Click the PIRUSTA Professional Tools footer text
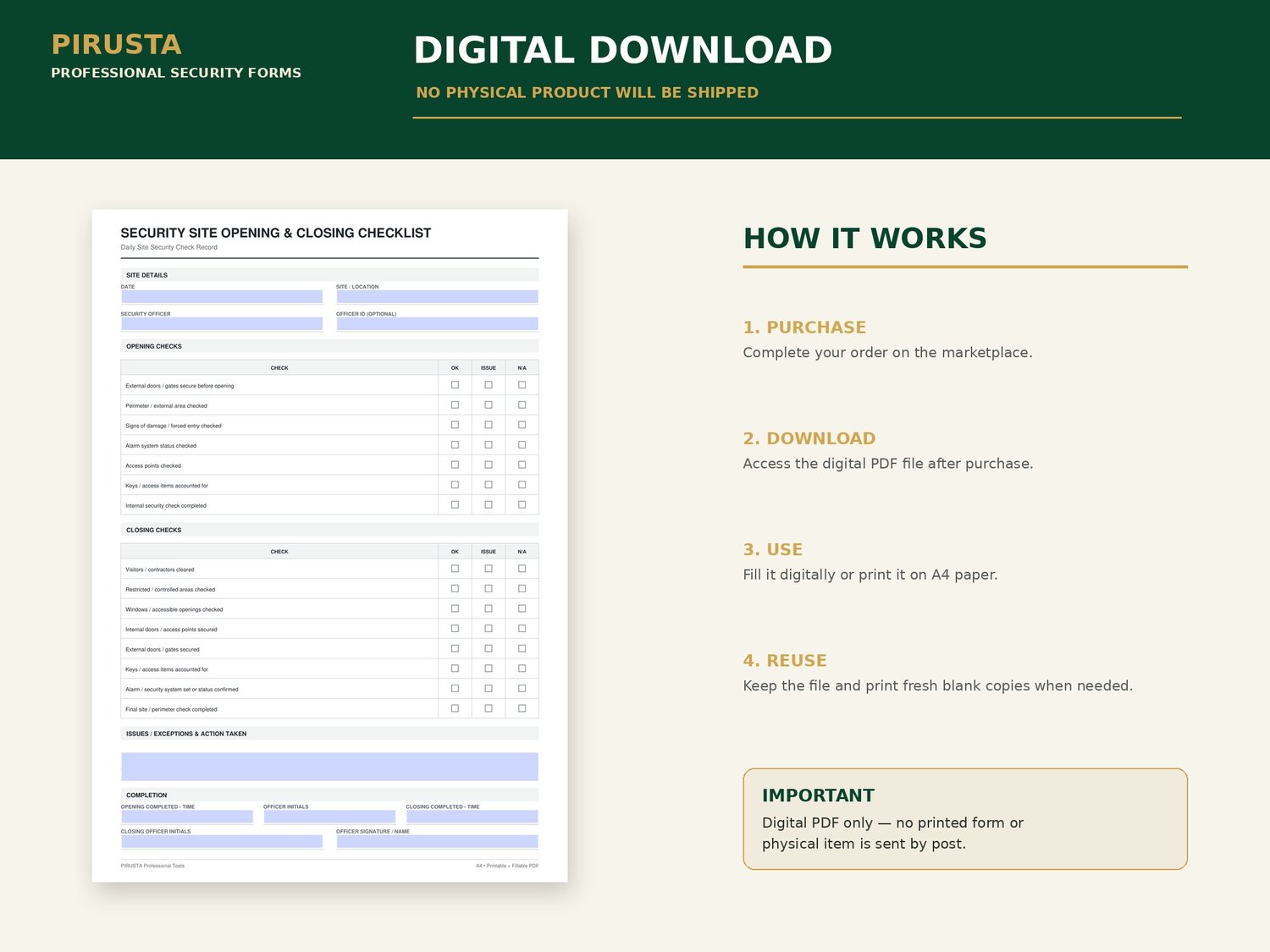Screen dimensions: 1270x952 [x=152, y=866]
